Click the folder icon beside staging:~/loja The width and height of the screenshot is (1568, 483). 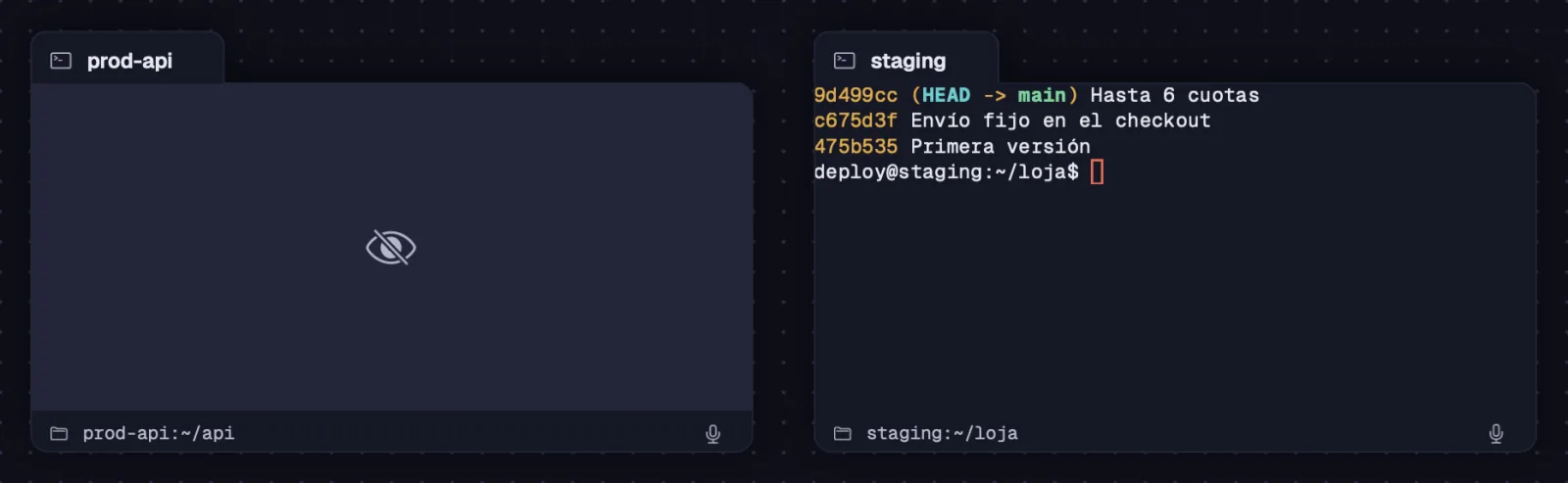pyautogui.click(x=842, y=433)
